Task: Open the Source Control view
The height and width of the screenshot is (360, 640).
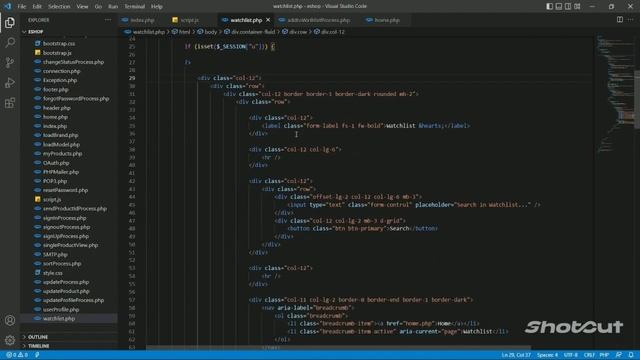Action: pyautogui.click(x=10, y=62)
